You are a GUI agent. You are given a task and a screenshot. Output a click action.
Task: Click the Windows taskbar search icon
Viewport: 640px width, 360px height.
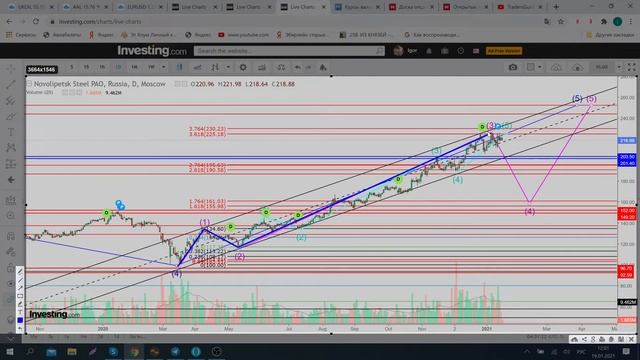pos(30,351)
